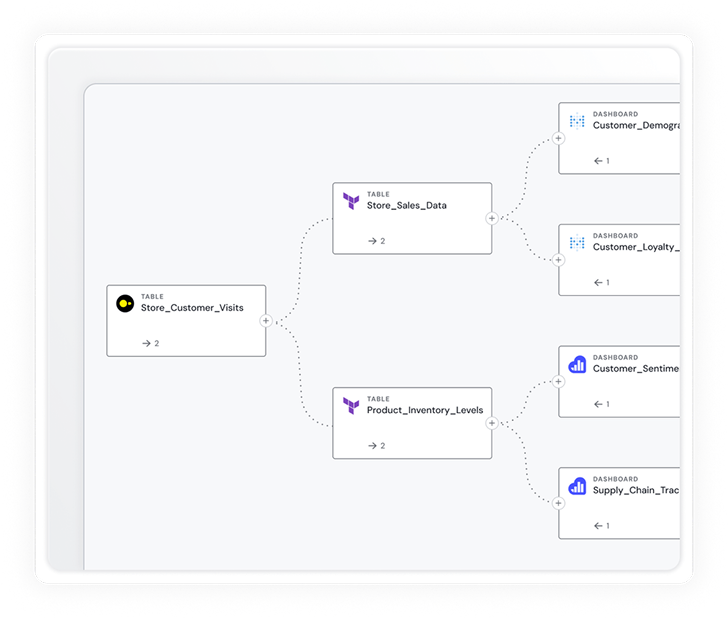Click TABLE label above Product_Inventory_Levels
This screenshot has width=728, height=618.
378,399
